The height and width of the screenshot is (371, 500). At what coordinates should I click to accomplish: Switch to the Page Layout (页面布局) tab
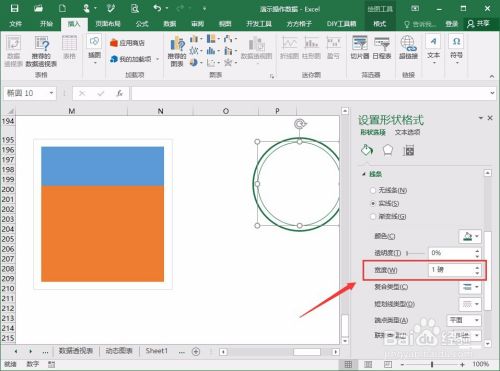108,24
